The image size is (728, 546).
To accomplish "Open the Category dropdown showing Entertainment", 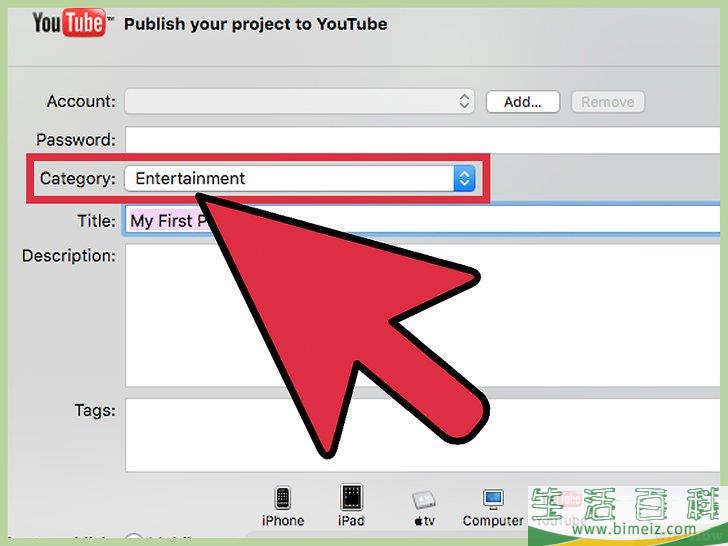I will [x=299, y=178].
